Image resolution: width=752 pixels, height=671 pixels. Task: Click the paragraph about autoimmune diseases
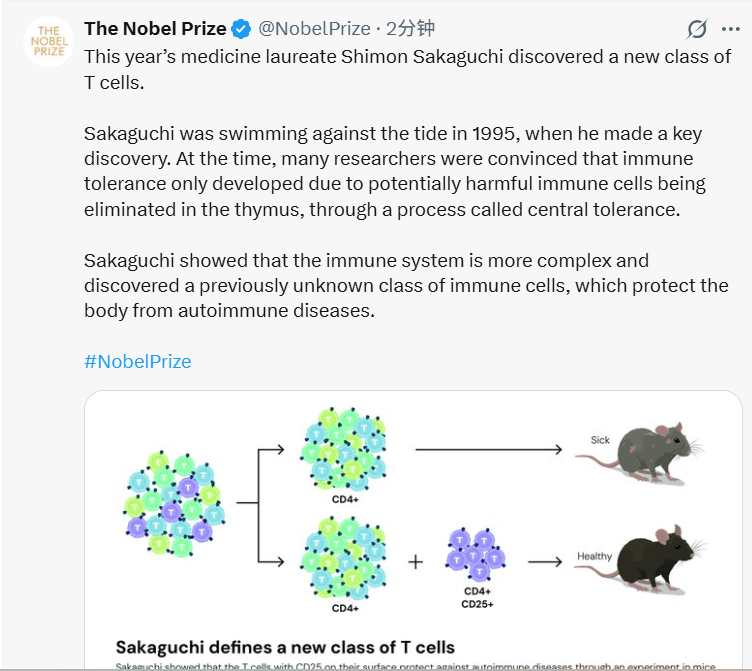click(x=405, y=286)
